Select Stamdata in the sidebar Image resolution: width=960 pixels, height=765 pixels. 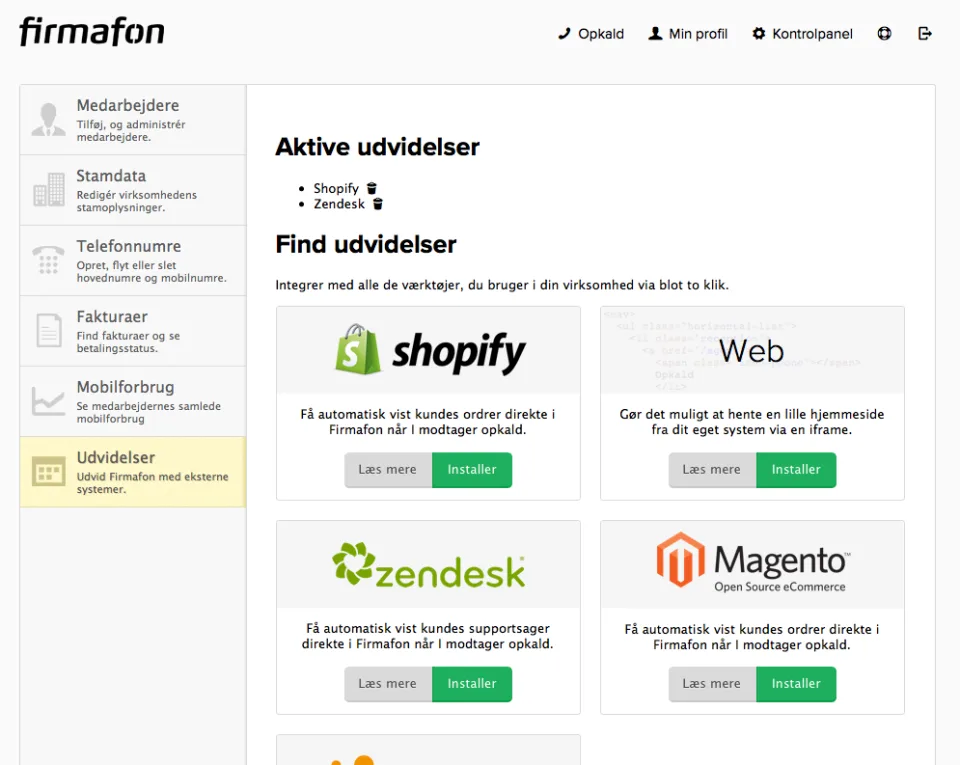point(133,190)
